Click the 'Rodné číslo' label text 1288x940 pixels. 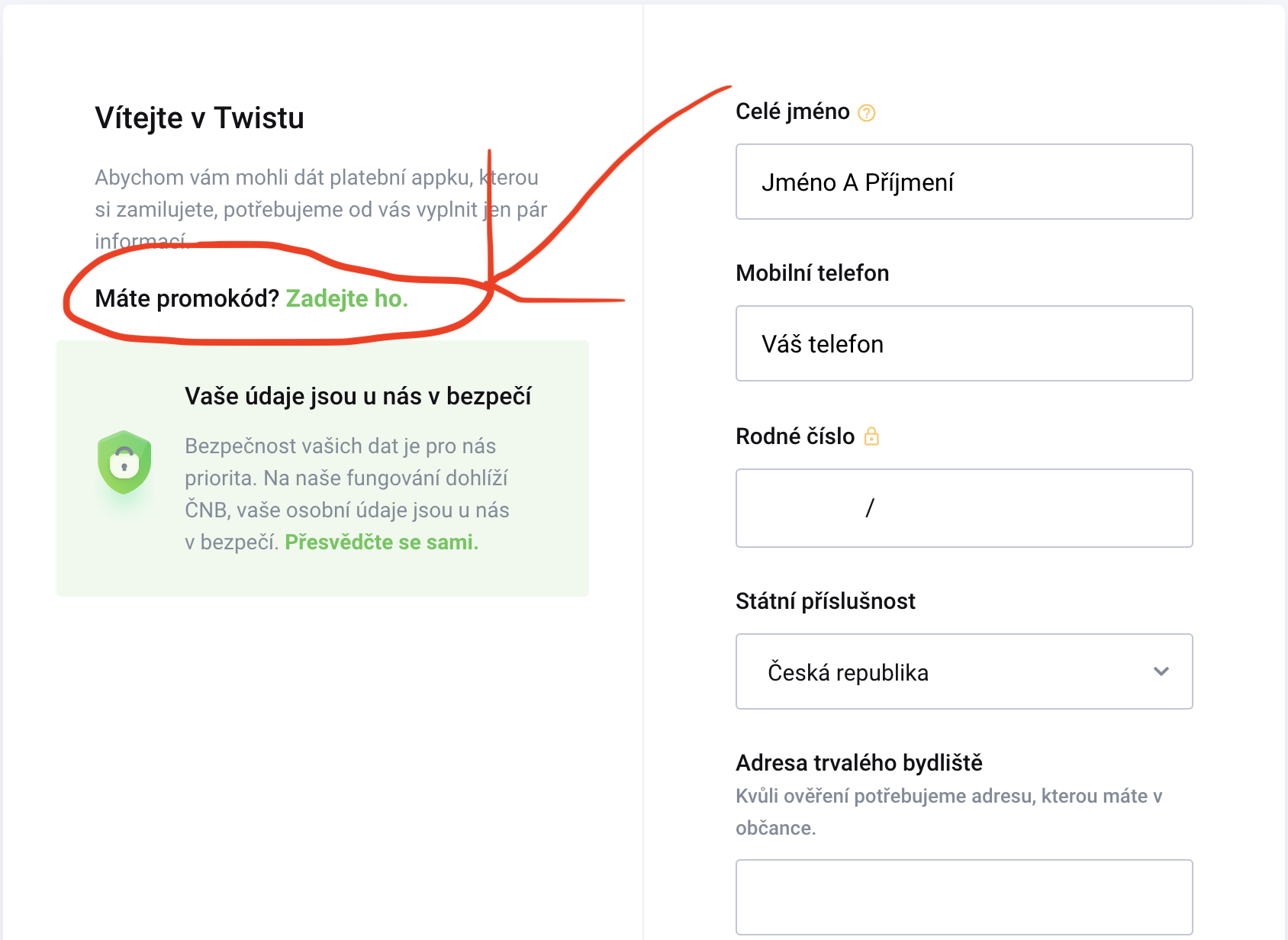click(x=794, y=436)
